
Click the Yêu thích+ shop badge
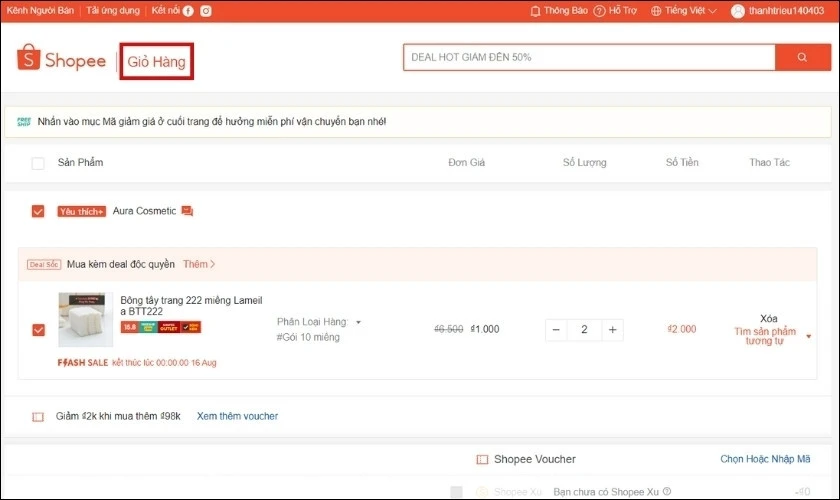click(x=81, y=211)
